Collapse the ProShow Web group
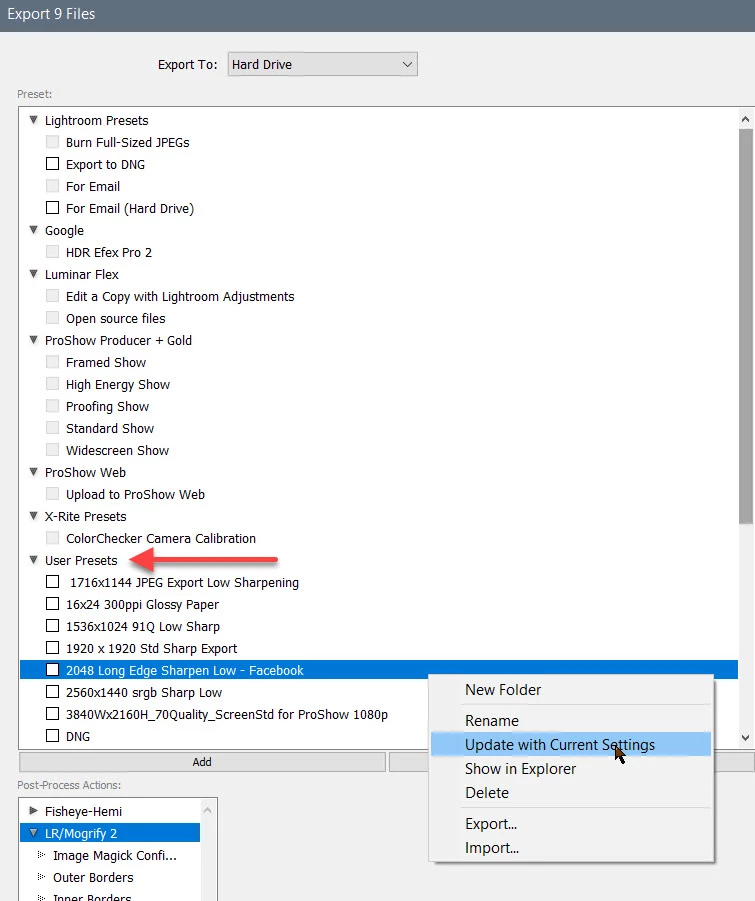Viewport: 755px width, 901px height. (33, 472)
